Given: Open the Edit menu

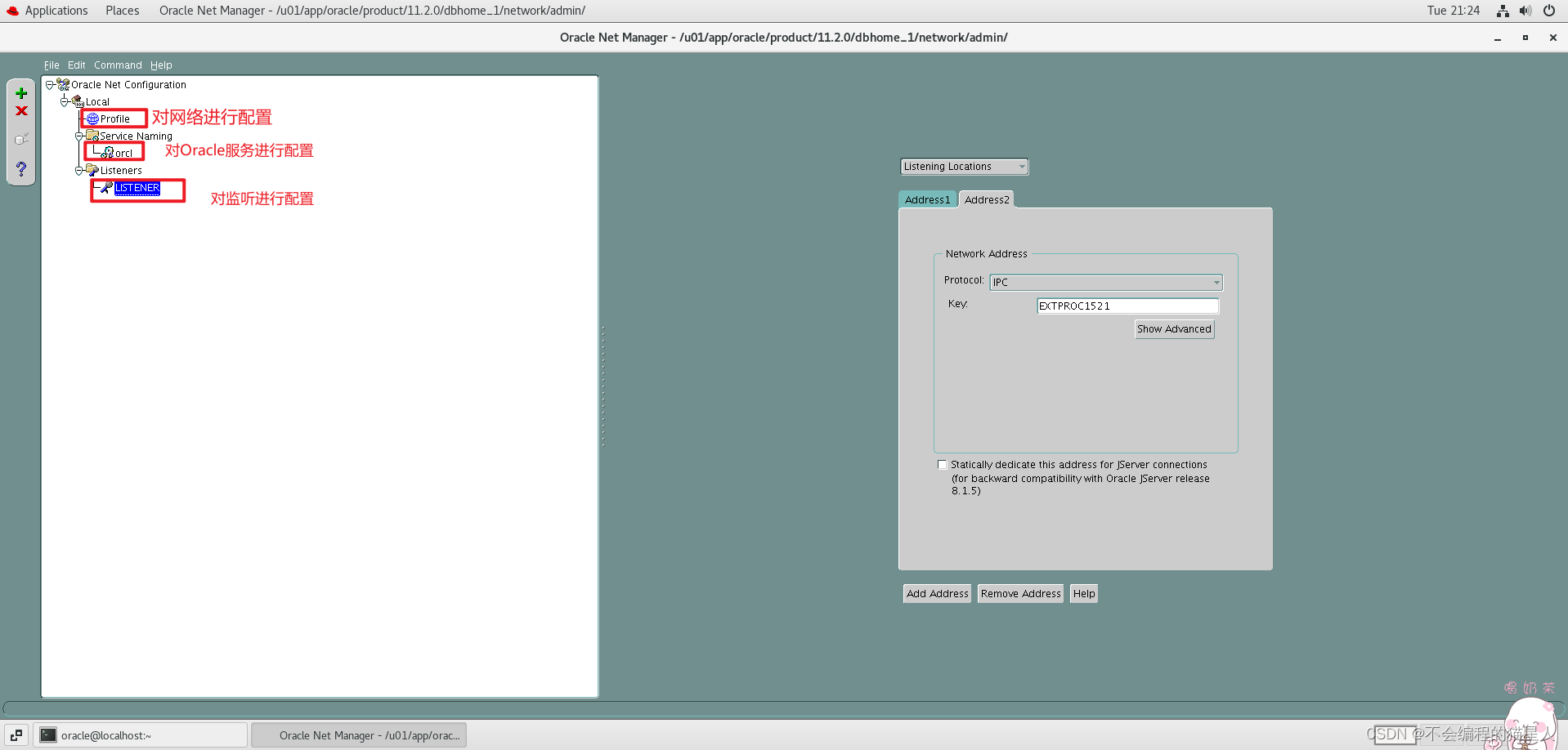Looking at the screenshot, I should (x=77, y=65).
